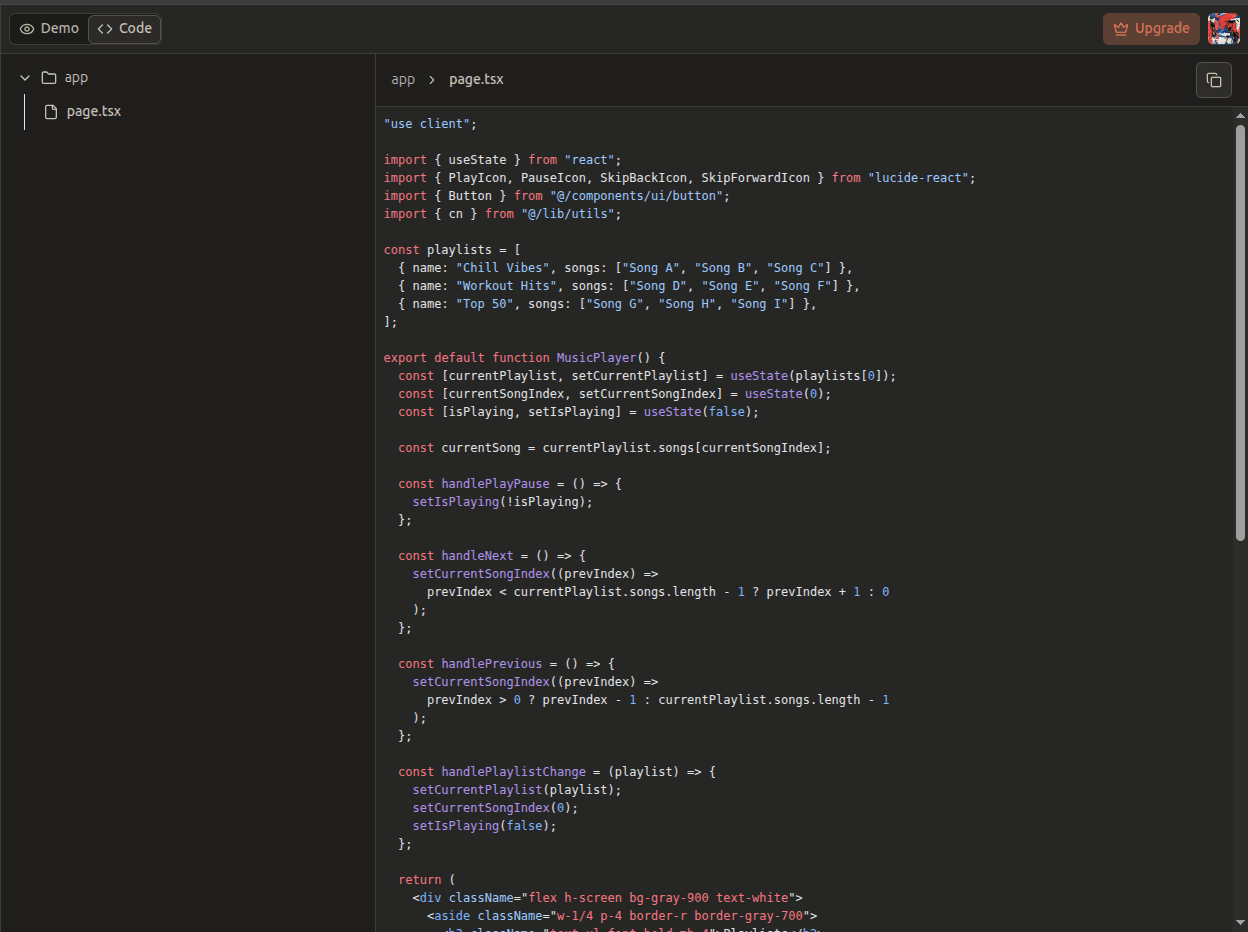
Task: Click the copy code icon
Action: (1213, 80)
